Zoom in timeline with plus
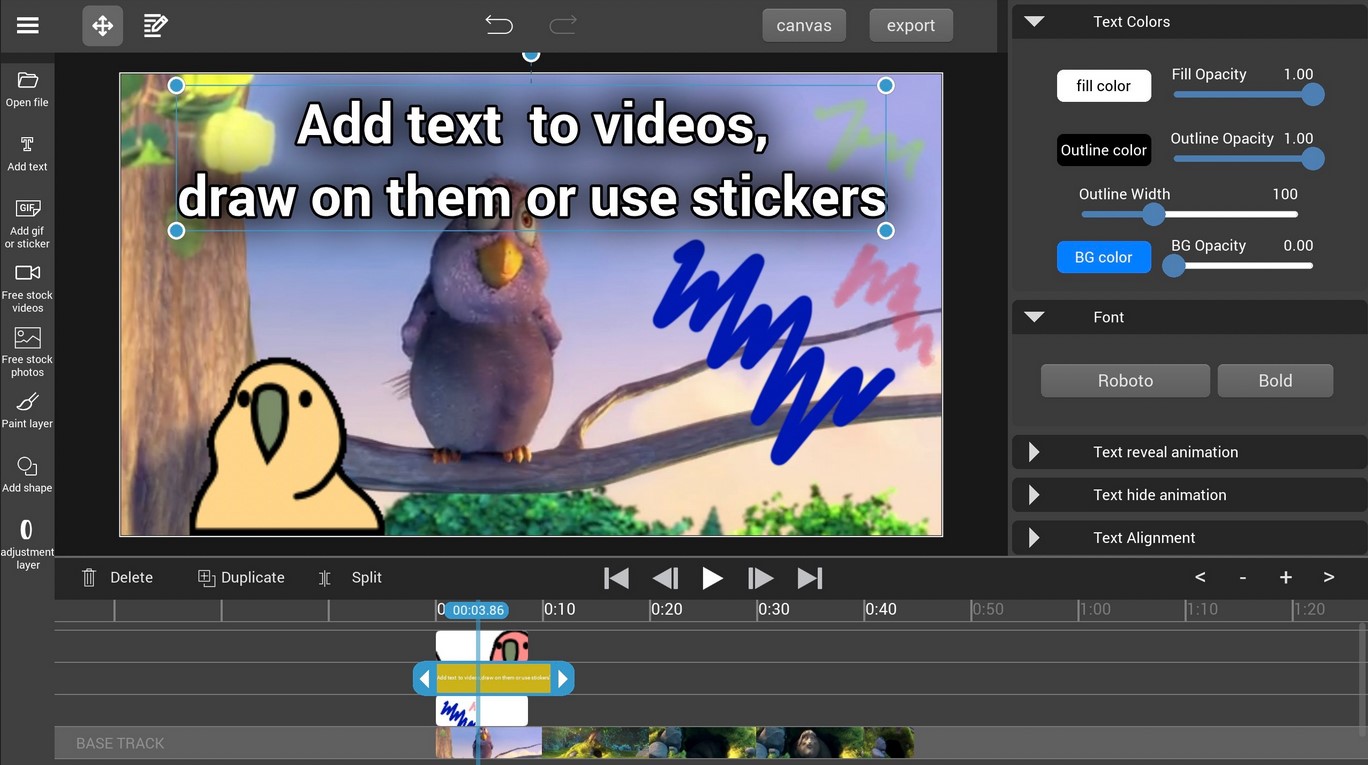The width and height of the screenshot is (1368, 765). [1286, 577]
